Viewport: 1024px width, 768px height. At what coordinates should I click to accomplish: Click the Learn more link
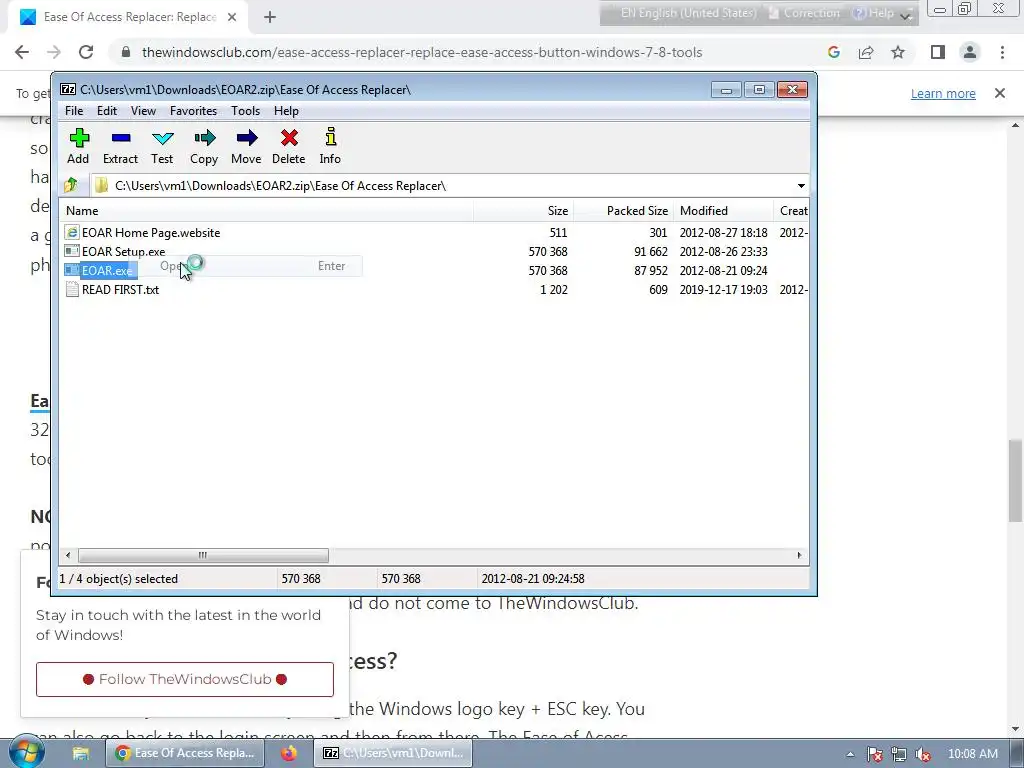pos(943,93)
